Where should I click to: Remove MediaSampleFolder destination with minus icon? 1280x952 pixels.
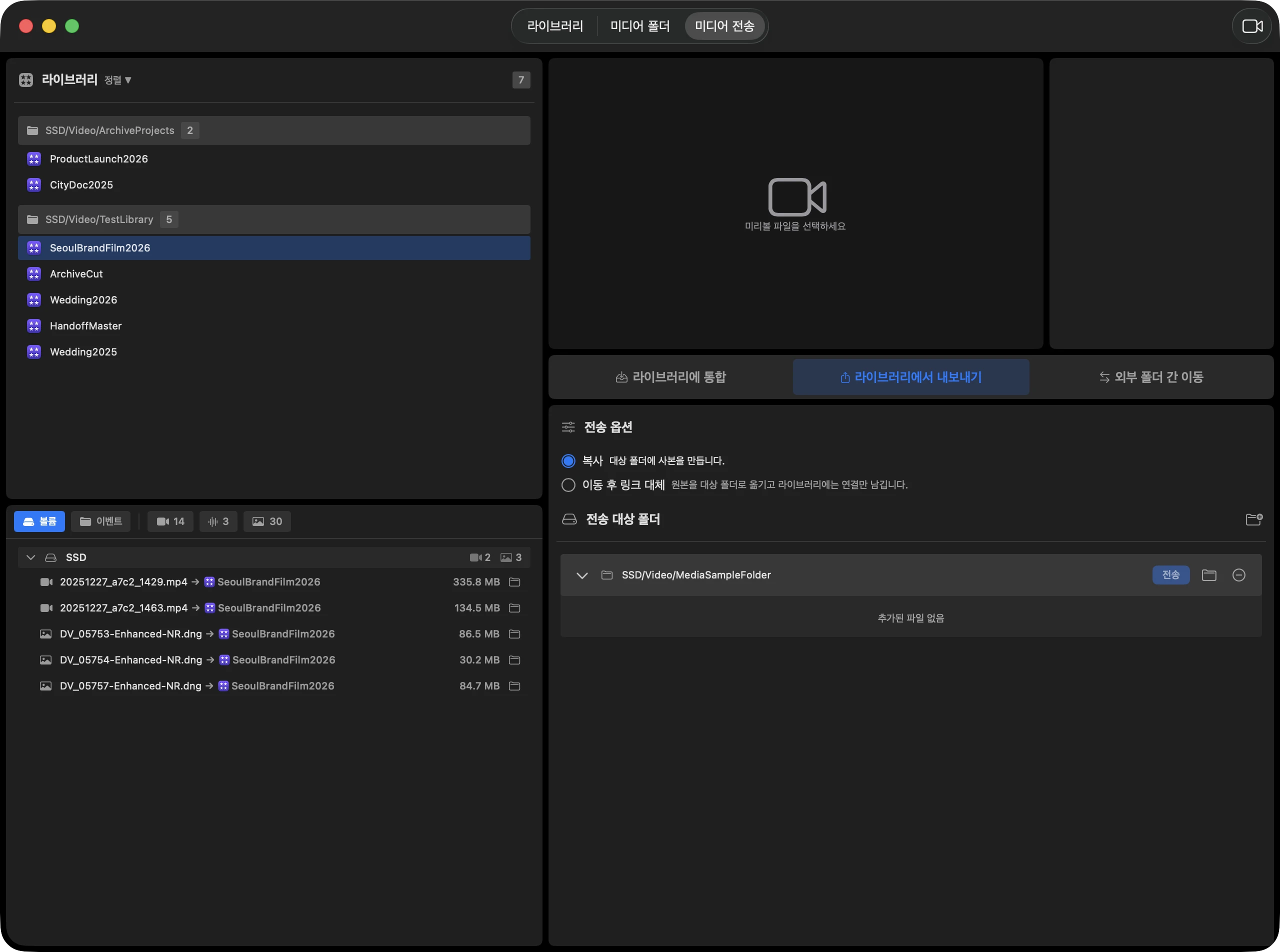(x=1239, y=575)
